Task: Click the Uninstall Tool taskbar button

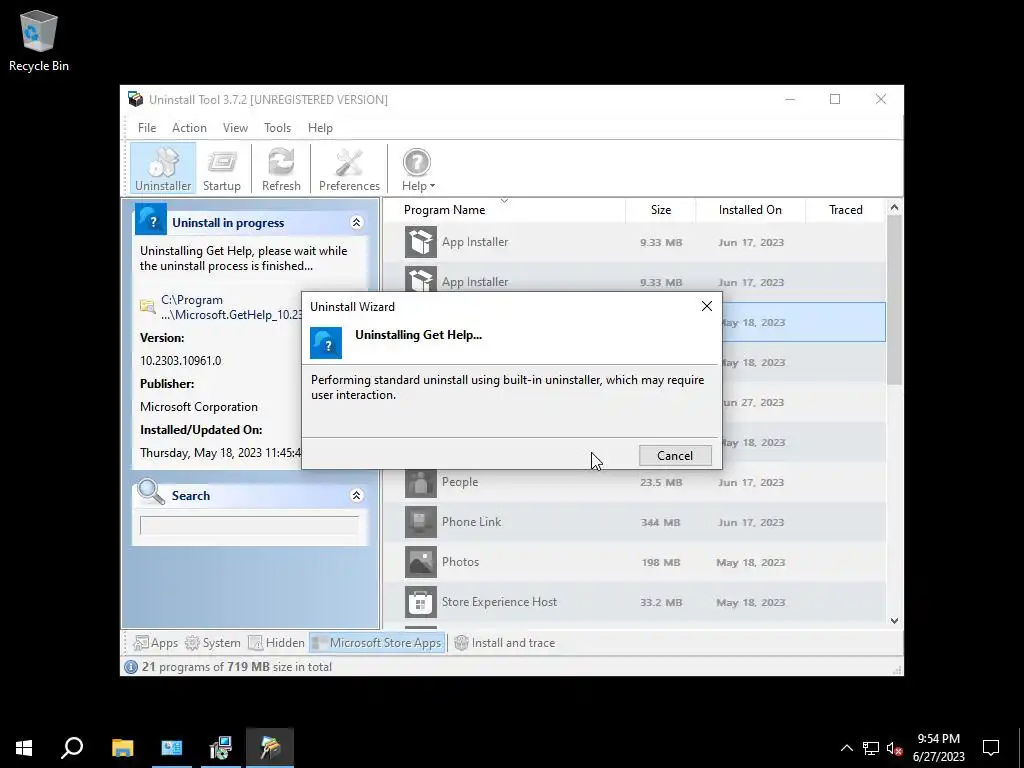Action: point(270,748)
